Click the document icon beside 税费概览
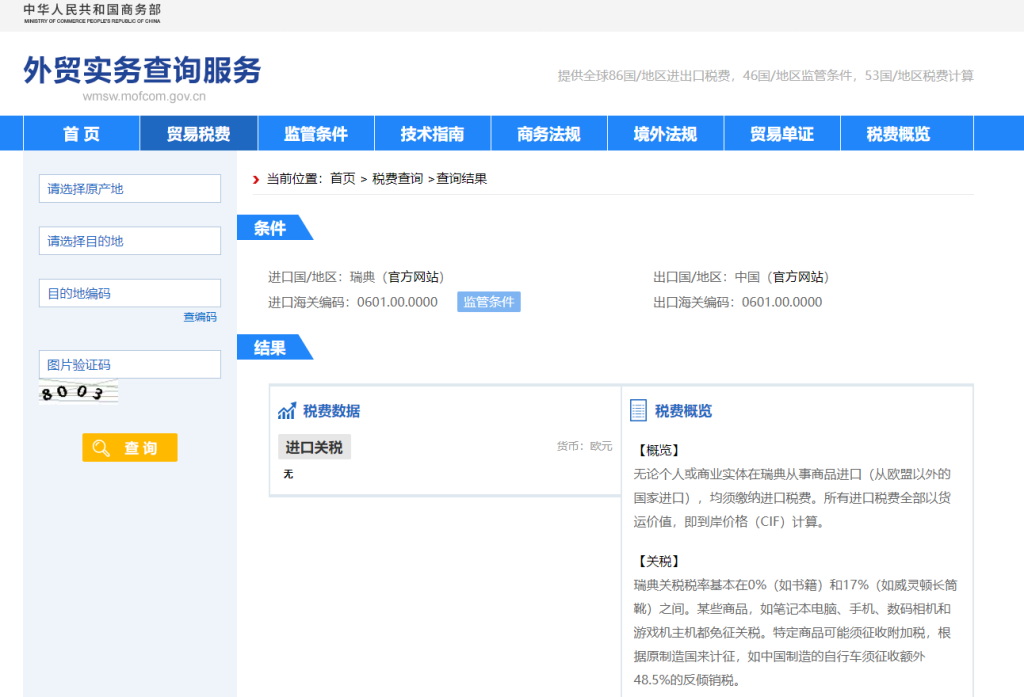The width and height of the screenshot is (1024, 697). 638,410
